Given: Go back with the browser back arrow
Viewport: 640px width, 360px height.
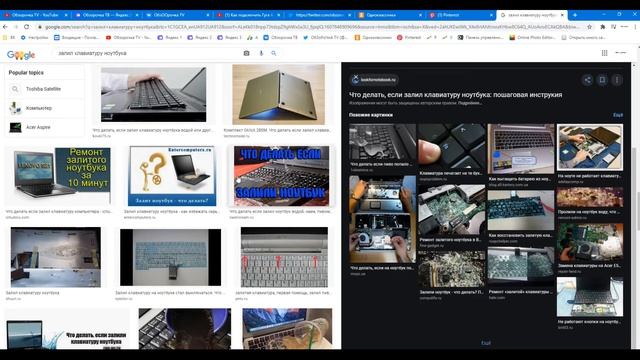Looking at the screenshot, I should 5,27.
